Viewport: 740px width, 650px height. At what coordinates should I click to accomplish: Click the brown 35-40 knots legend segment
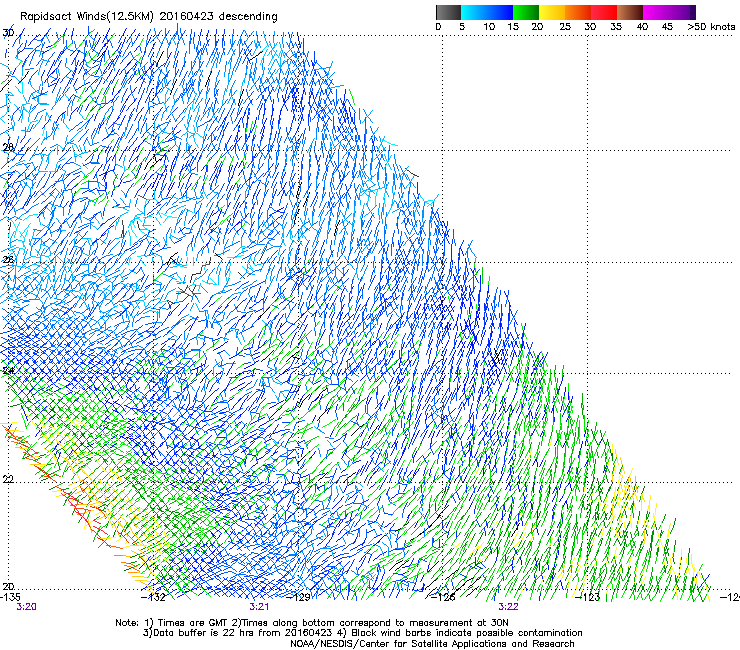[630, 12]
